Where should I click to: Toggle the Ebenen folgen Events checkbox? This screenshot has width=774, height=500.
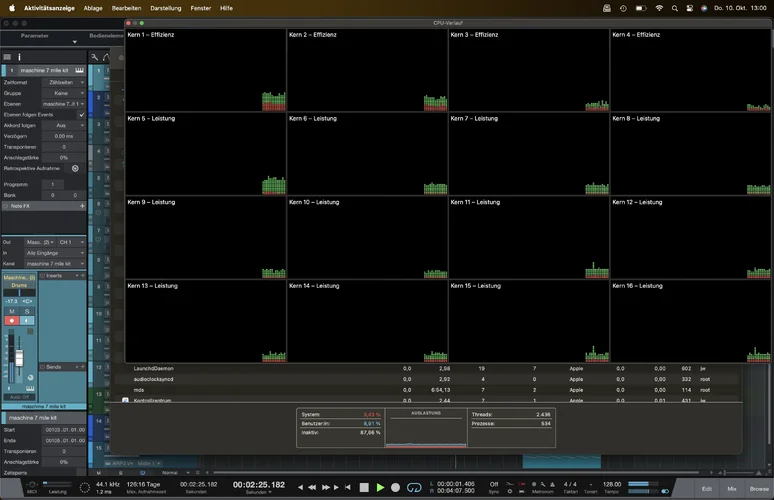pyautogui.click(x=82, y=115)
